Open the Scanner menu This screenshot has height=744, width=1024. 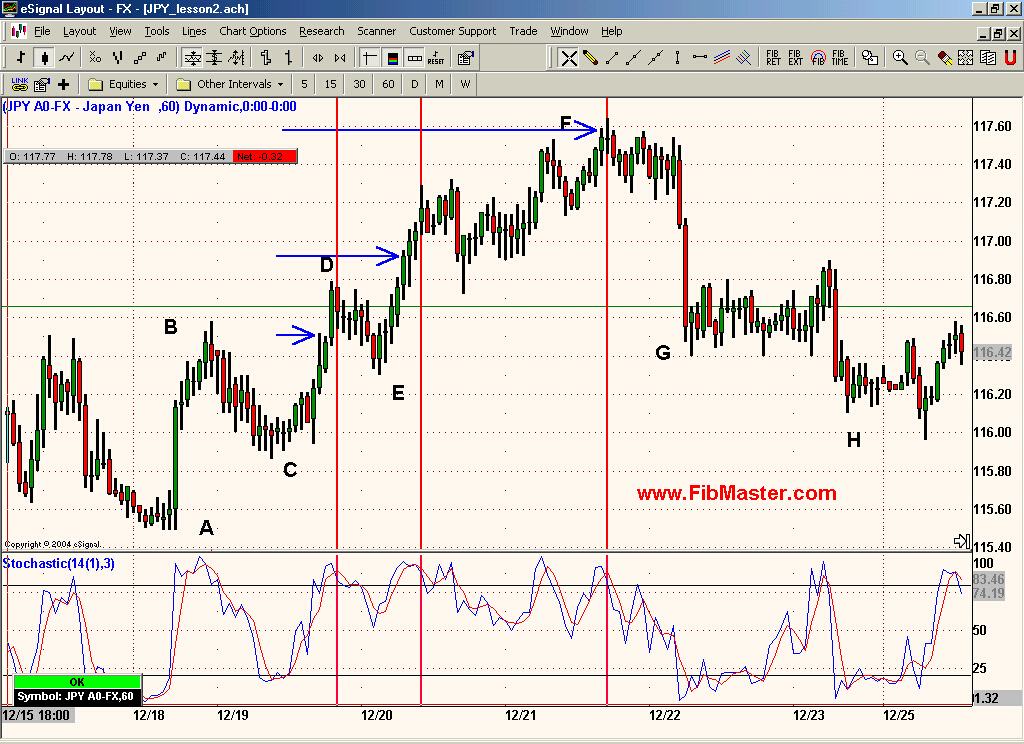tap(376, 31)
